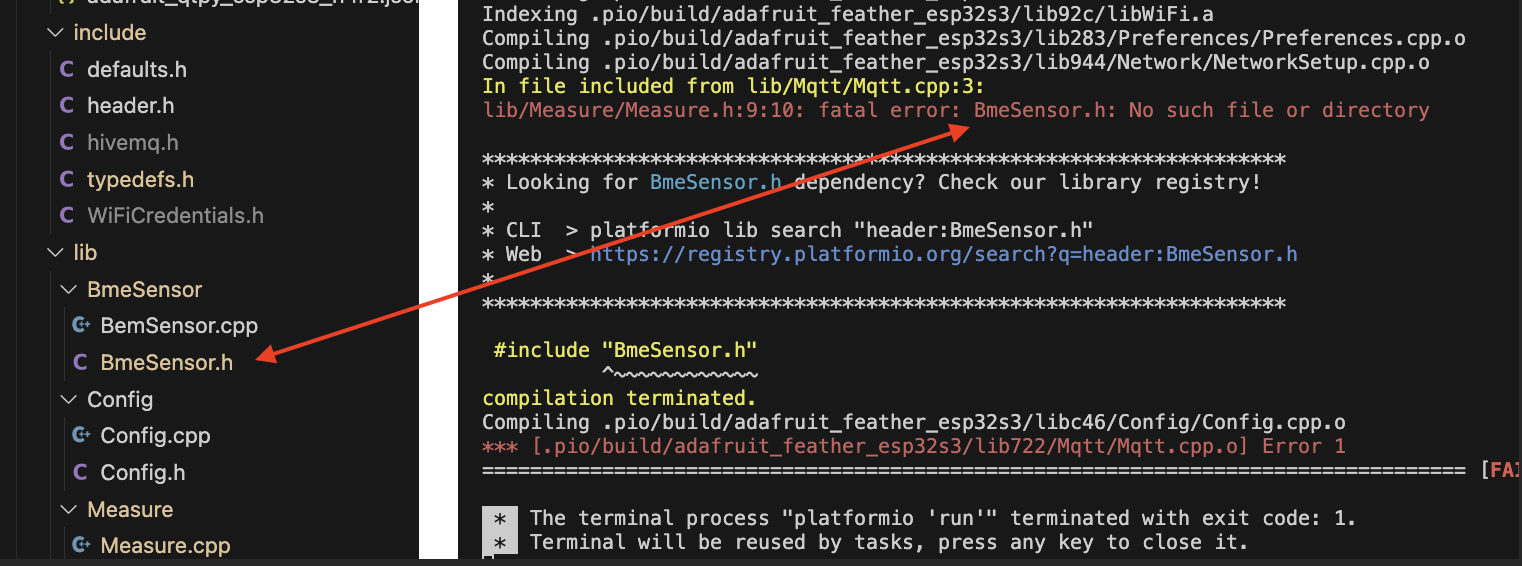The width and height of the screenshot is (1522, 566).
Task: Click the highlighted BmeSensor.h in terminal
Action: [x=716, y=182]
